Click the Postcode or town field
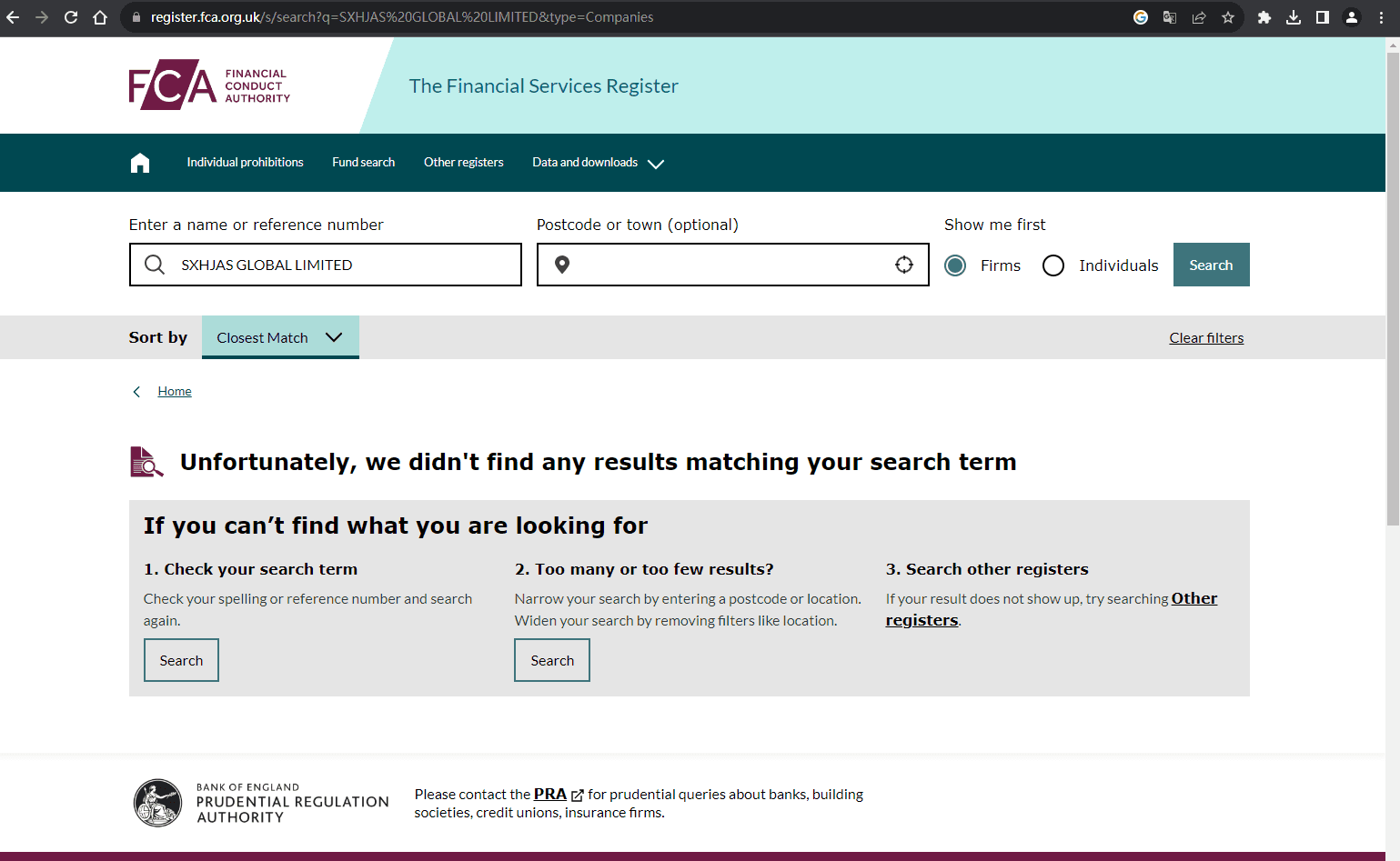 coord(733,265)
